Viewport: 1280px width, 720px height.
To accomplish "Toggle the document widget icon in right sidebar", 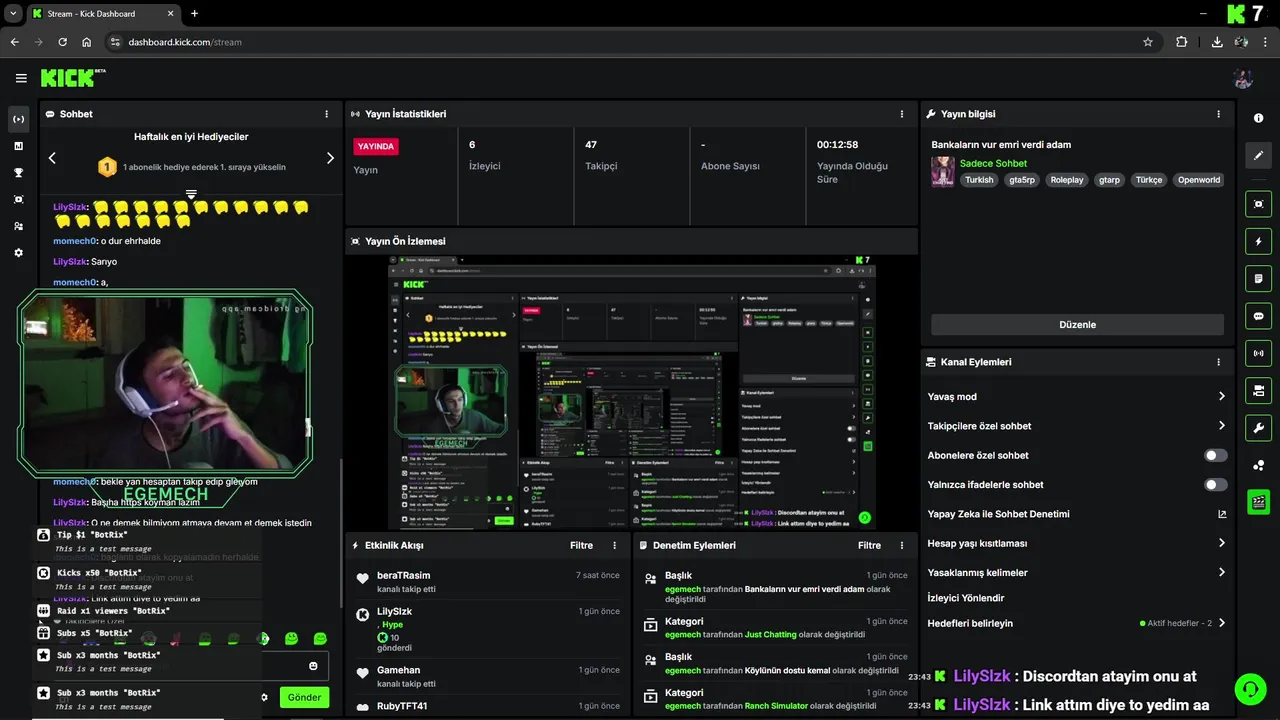I will pos(1258,278).
